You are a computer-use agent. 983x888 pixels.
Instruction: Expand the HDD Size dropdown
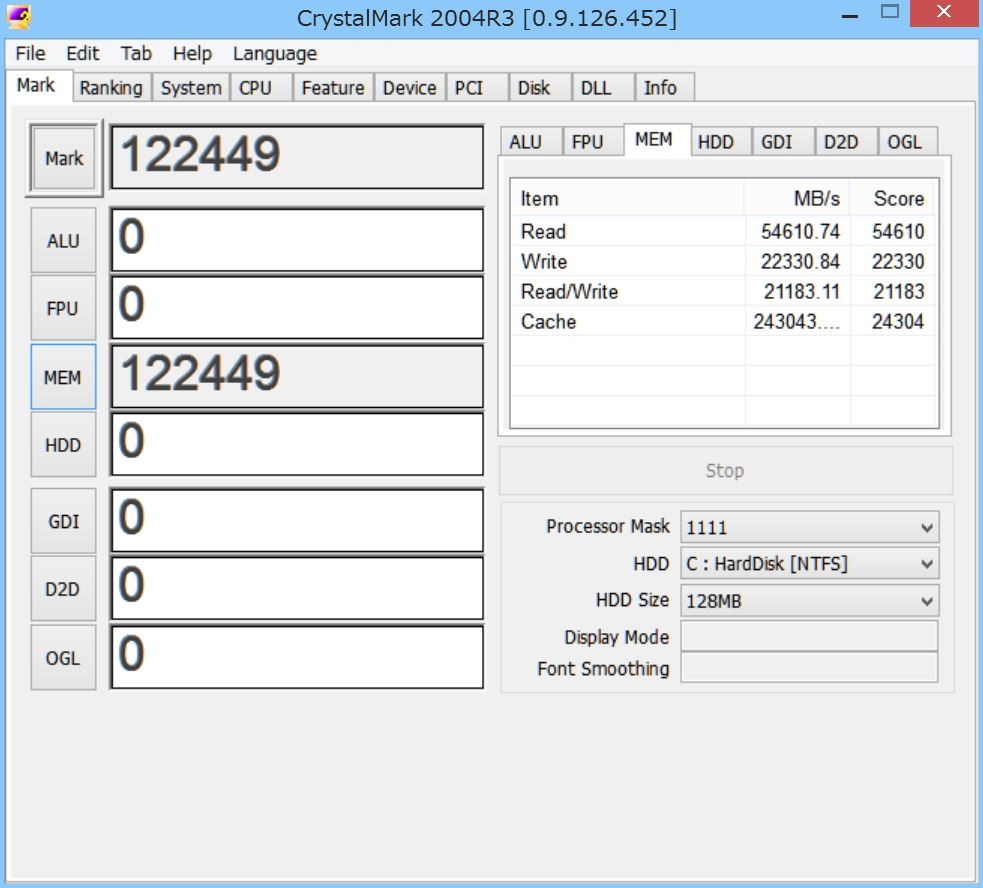(809, 601)
